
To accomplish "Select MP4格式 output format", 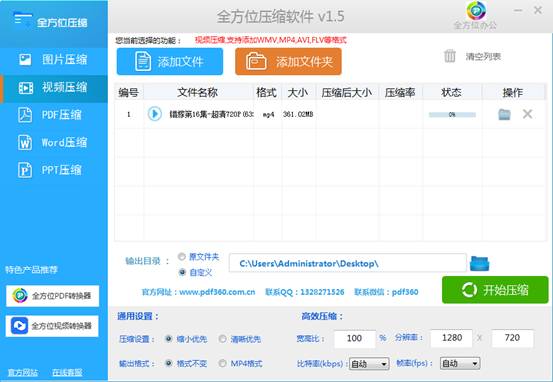I will [x=222, y=363].
